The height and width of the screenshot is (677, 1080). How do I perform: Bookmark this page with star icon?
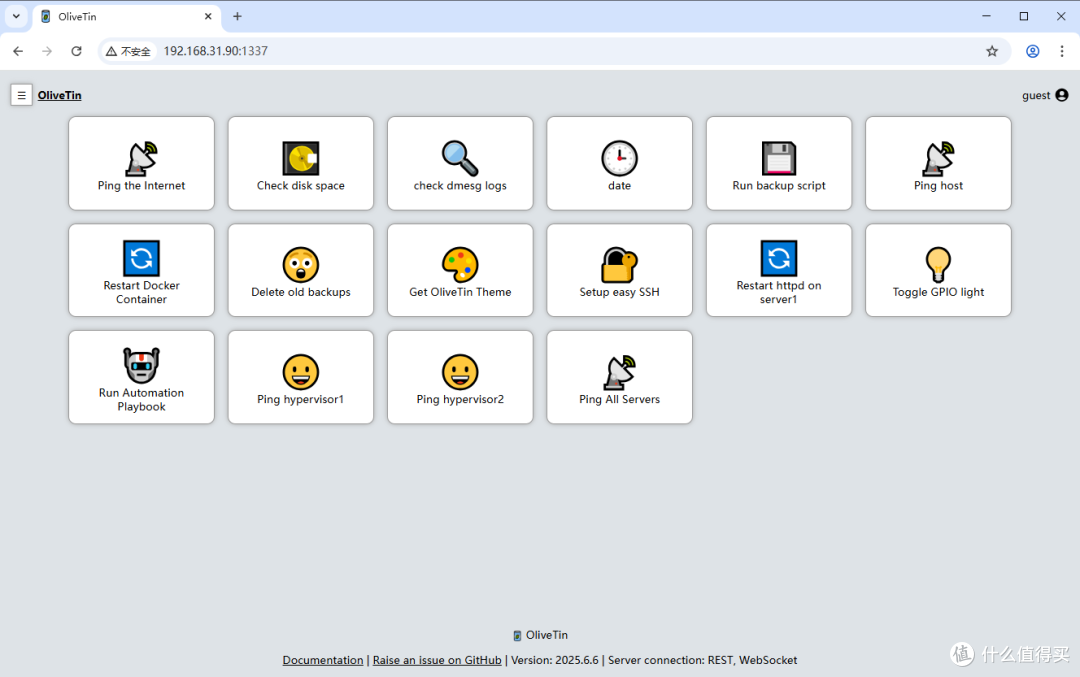click(x=992, y=51)
